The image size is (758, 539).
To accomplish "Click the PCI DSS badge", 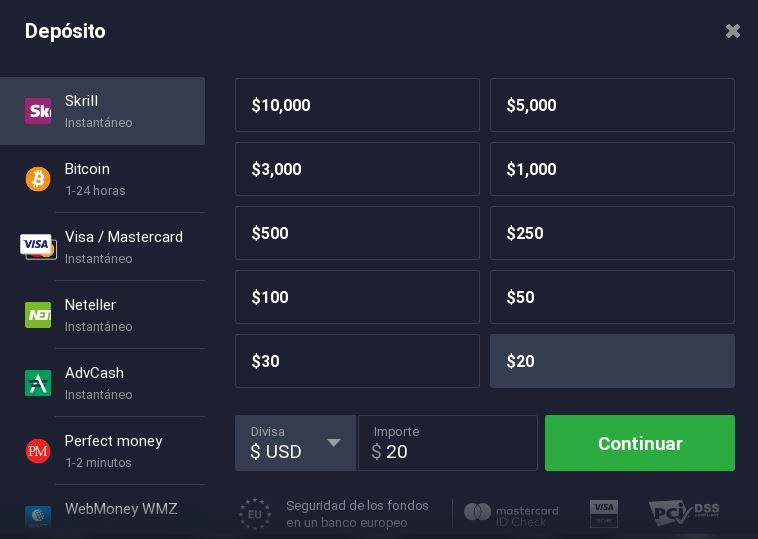I will point(684,513).
